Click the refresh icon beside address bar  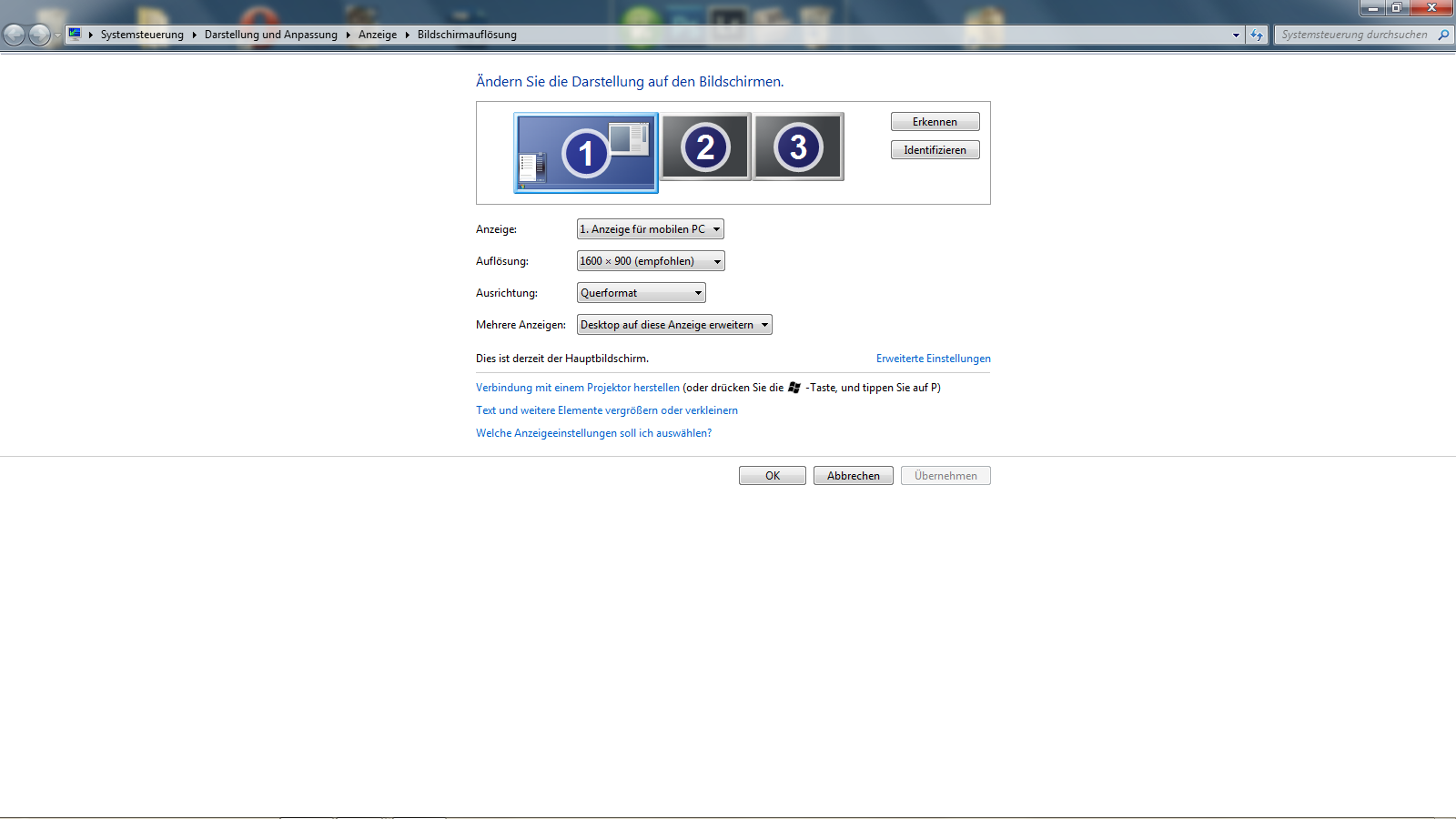[1257, 35]
